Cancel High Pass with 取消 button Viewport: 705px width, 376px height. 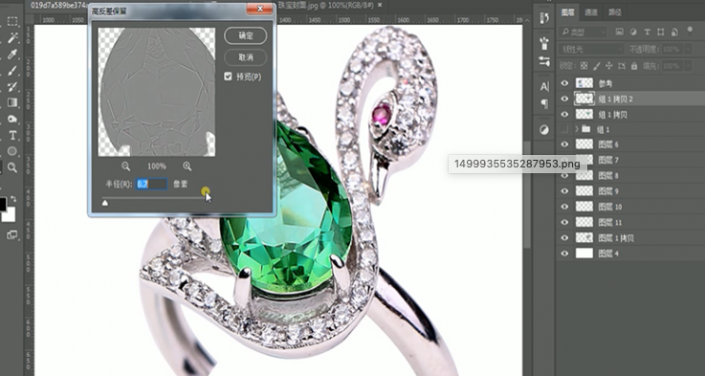[x=245, y=58]
